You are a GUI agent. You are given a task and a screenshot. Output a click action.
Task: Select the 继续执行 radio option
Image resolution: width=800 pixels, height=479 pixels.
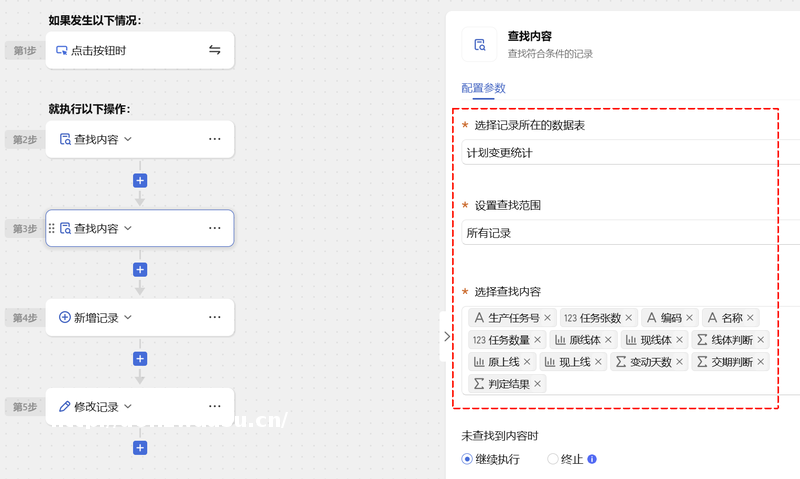coord(467,459)
